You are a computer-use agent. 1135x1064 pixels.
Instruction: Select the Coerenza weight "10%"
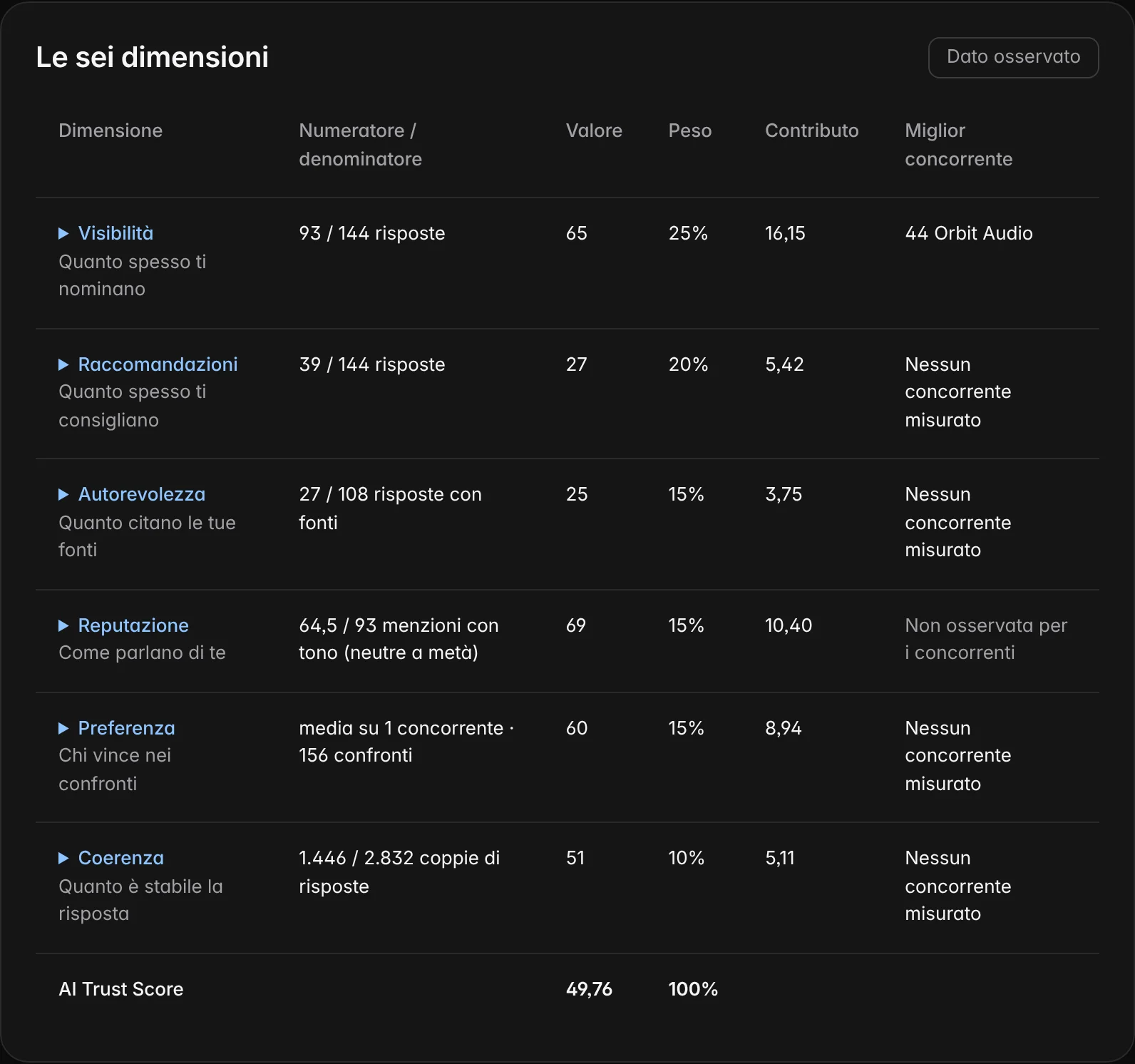point(686,858)
